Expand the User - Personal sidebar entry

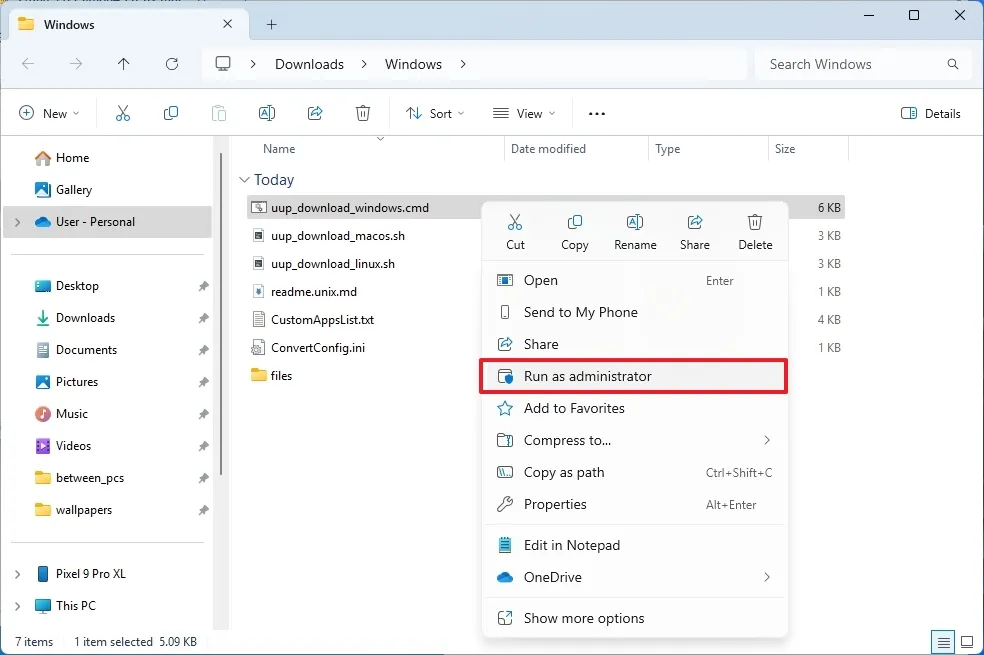pos(16,221)
